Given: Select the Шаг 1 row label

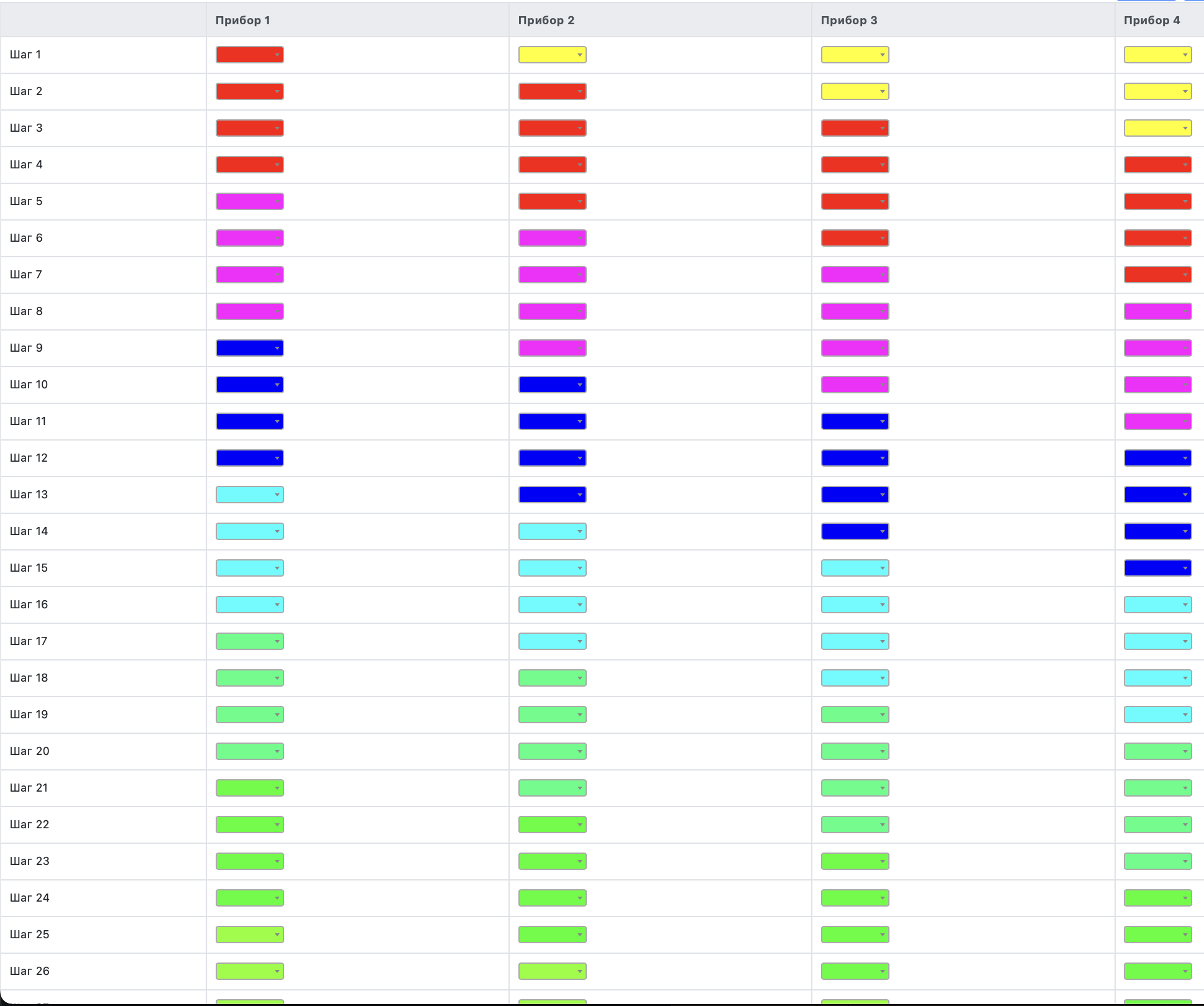Looking at the screenshot, I should 25,55.
